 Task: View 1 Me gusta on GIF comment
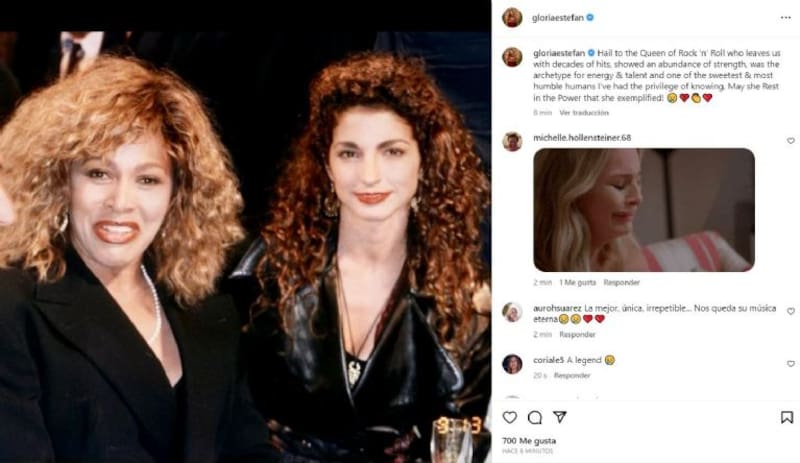pyautogui.click(x=578, y=282)
